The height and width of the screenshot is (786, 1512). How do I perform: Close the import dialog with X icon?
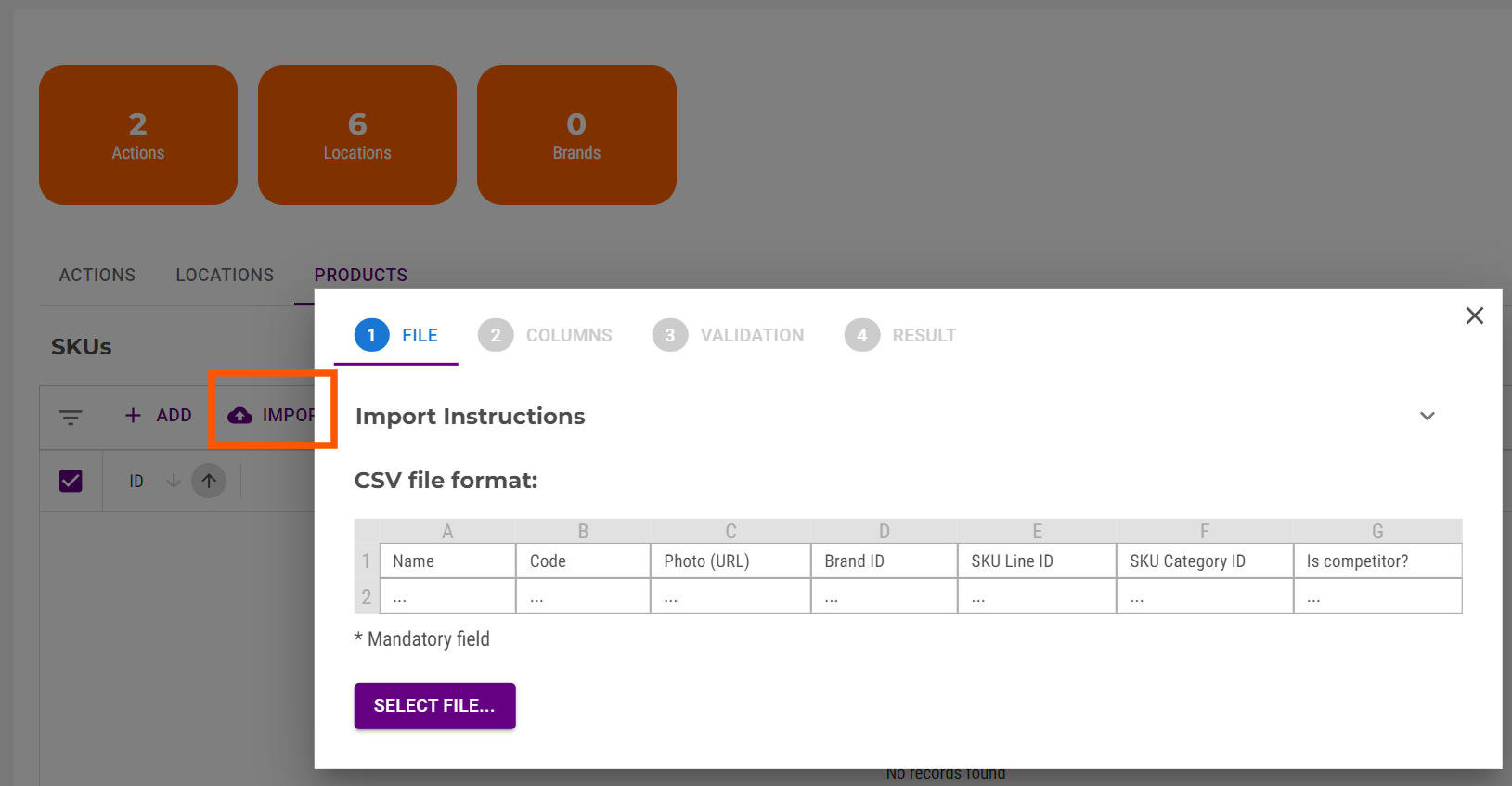(1474, 316)
